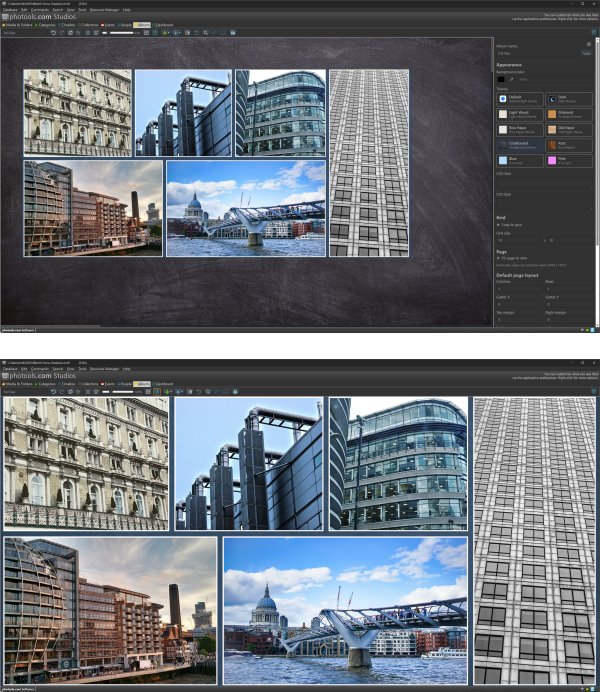Viewport: 600px width, 692px height.
Task: Switch to Dashboard tab in bottom window
Action: [x=163, y=384]
